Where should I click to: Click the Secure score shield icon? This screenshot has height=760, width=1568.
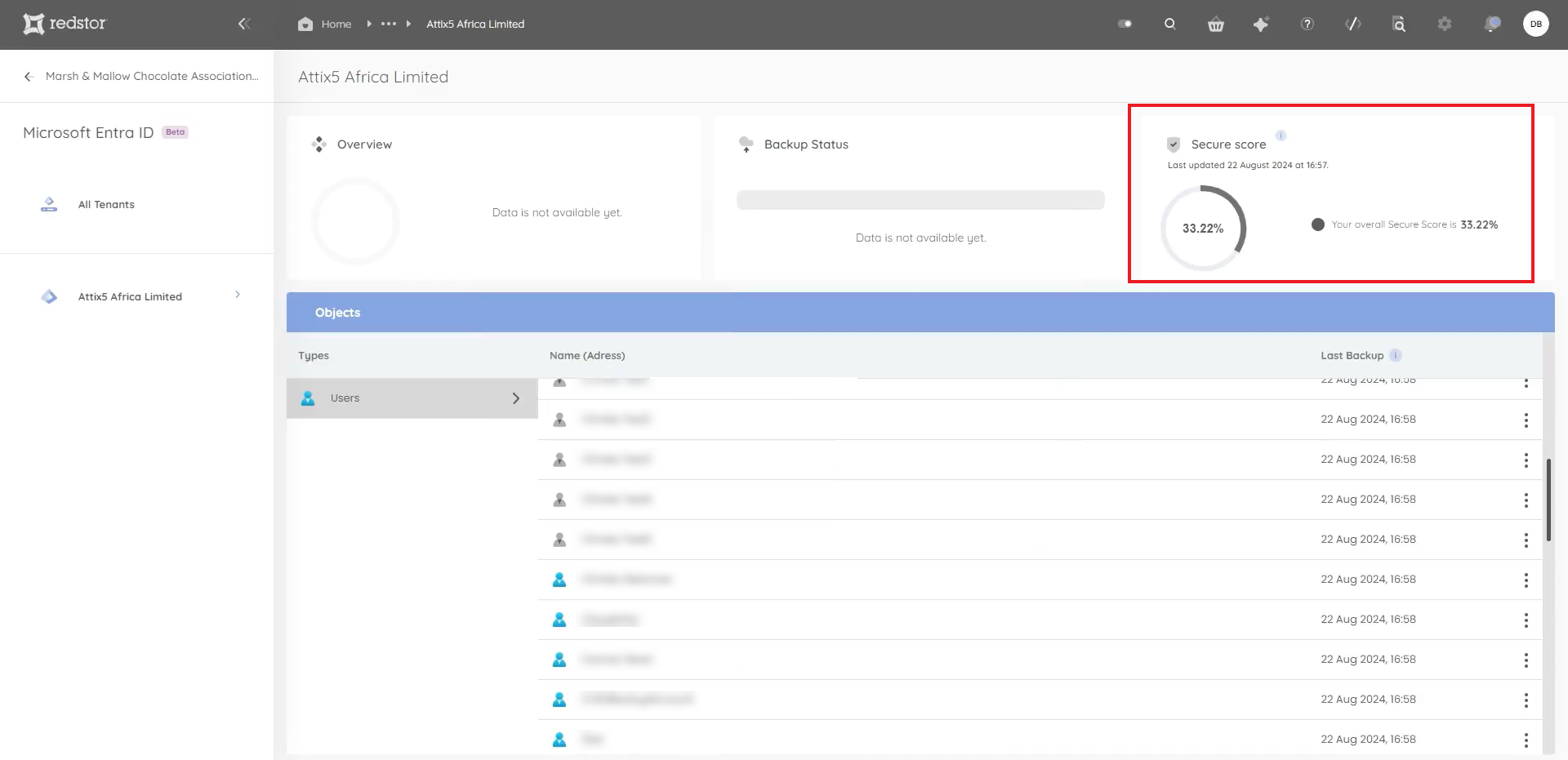pyautogui.click(x=1174, y=144)
